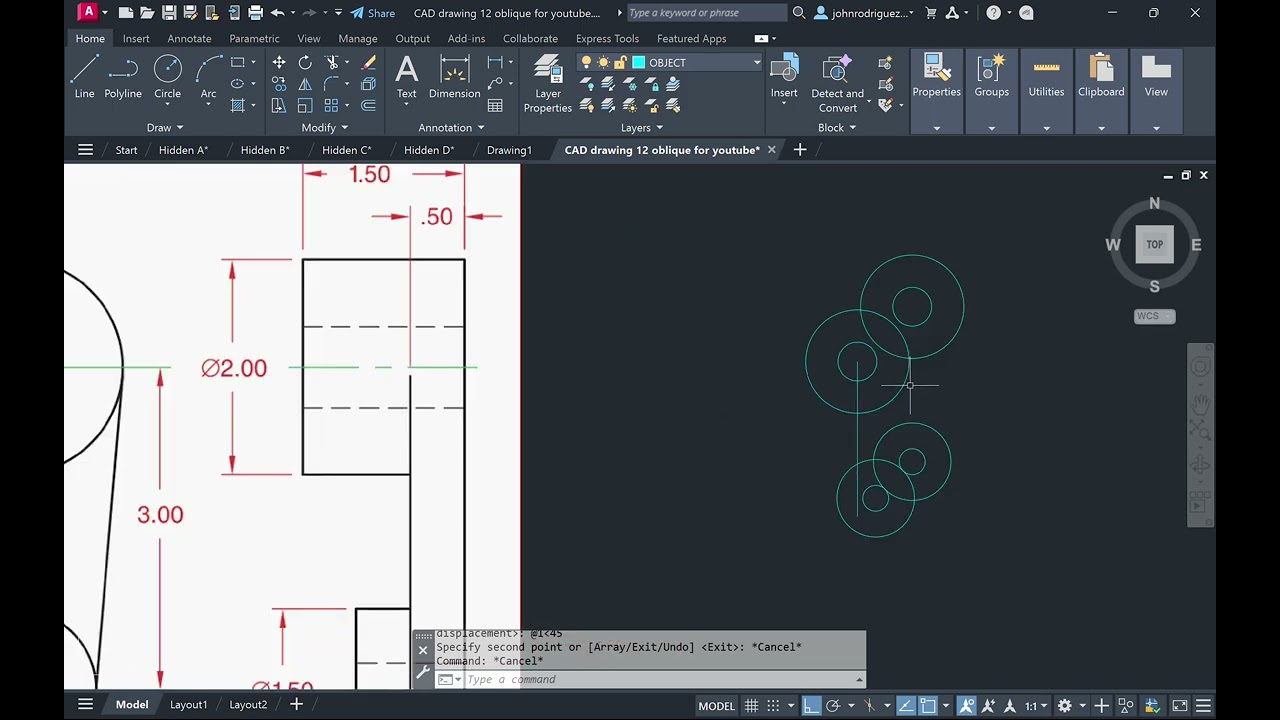Activate the Arc tool
1280x720 pixels.
point(208,77)
